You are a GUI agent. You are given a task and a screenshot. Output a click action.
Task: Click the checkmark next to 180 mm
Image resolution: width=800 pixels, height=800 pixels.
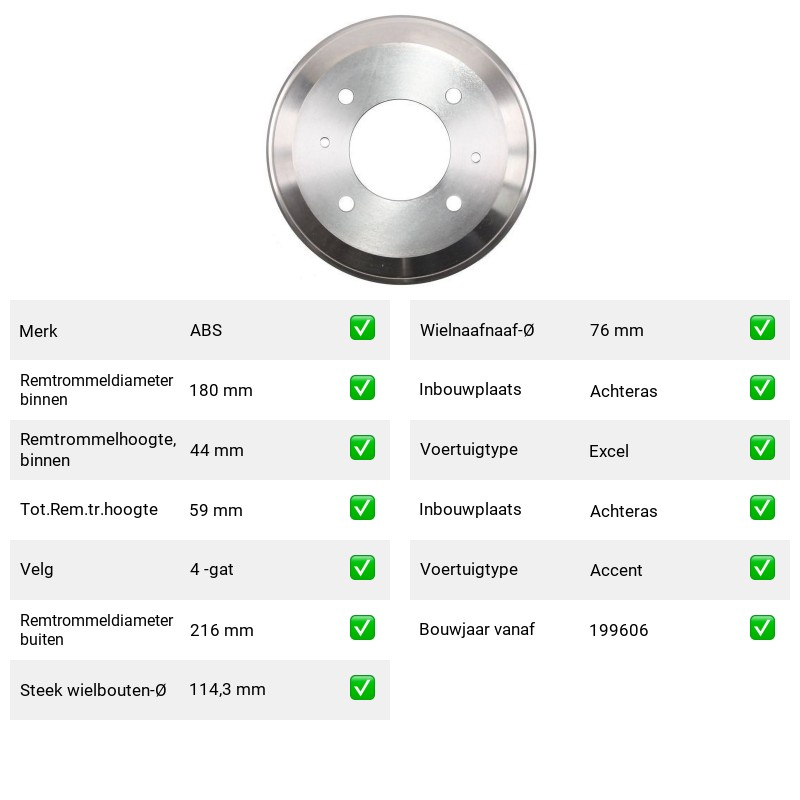(x=362, y=388)
